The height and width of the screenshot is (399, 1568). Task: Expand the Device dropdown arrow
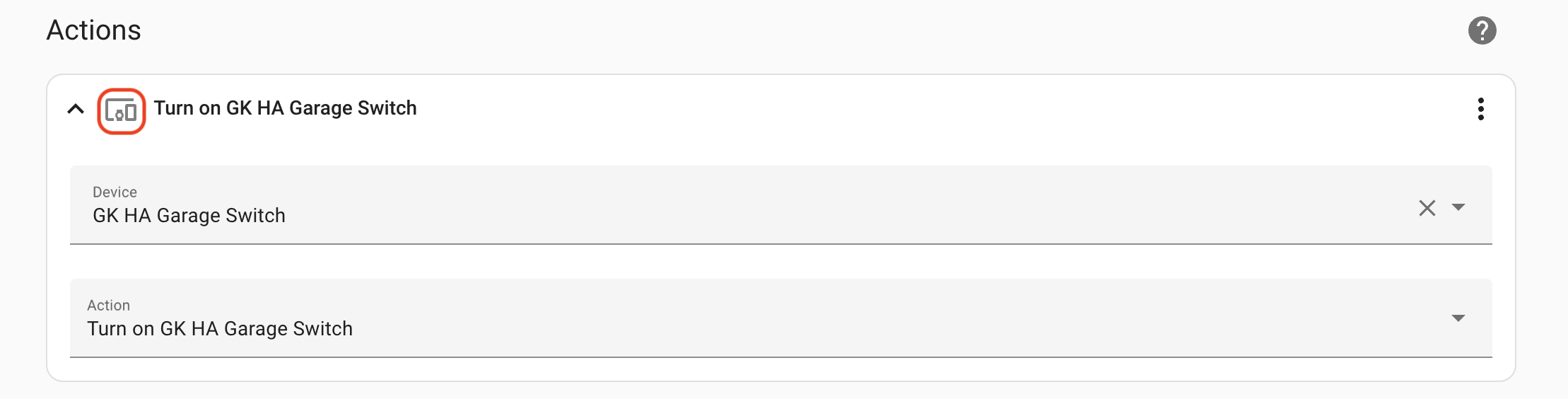pyautogui.click(x=1458, y=207)
